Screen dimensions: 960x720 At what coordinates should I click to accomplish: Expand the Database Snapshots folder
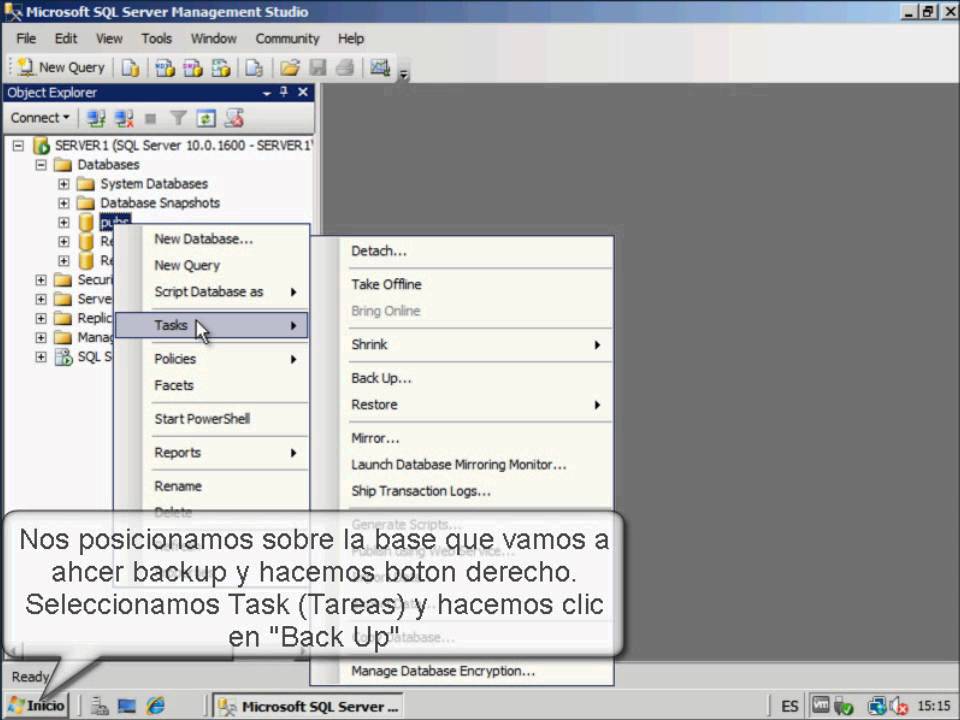[64, 203]
